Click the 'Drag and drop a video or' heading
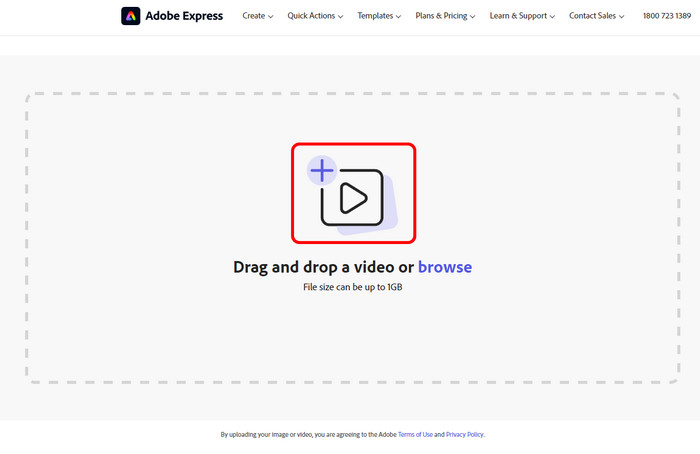This screenshot has height=454, width=700. [x=324, y=267]
